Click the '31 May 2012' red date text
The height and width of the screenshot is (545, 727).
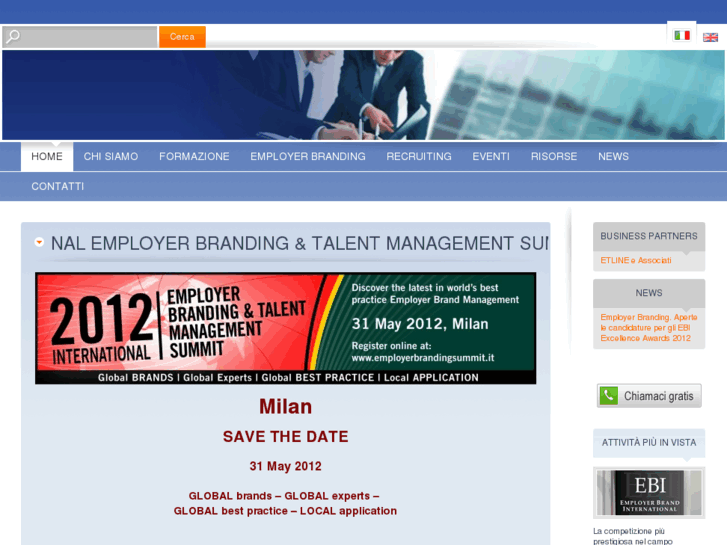[286, 466]
